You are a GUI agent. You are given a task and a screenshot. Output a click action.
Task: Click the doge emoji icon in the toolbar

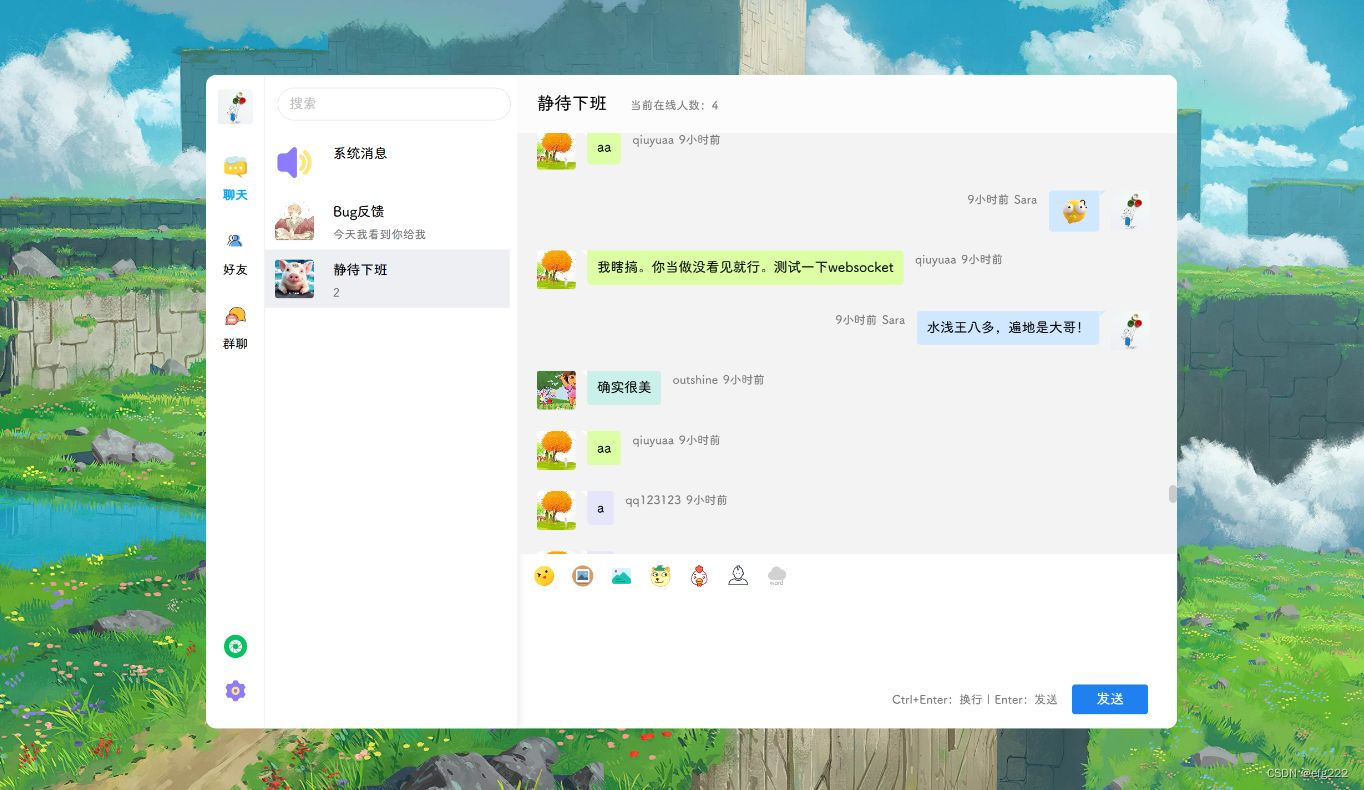click(660, 575)
